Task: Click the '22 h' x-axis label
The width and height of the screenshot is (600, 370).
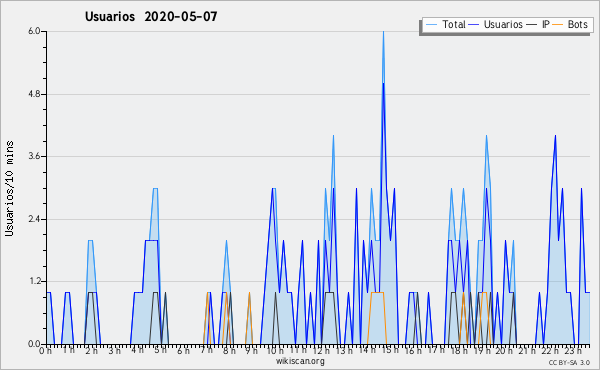Action: [x=549, y=351]
